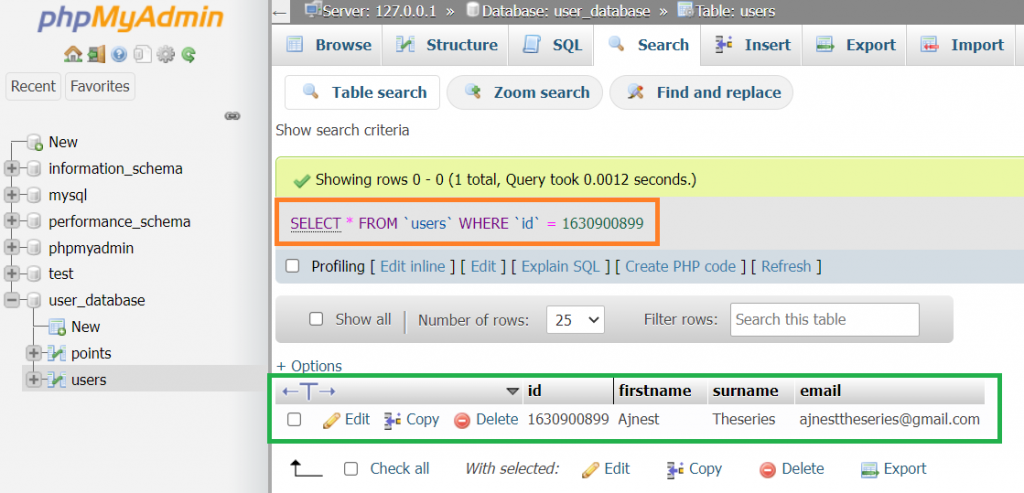
Task: Click the log out door icon
Action: point(96,54)
